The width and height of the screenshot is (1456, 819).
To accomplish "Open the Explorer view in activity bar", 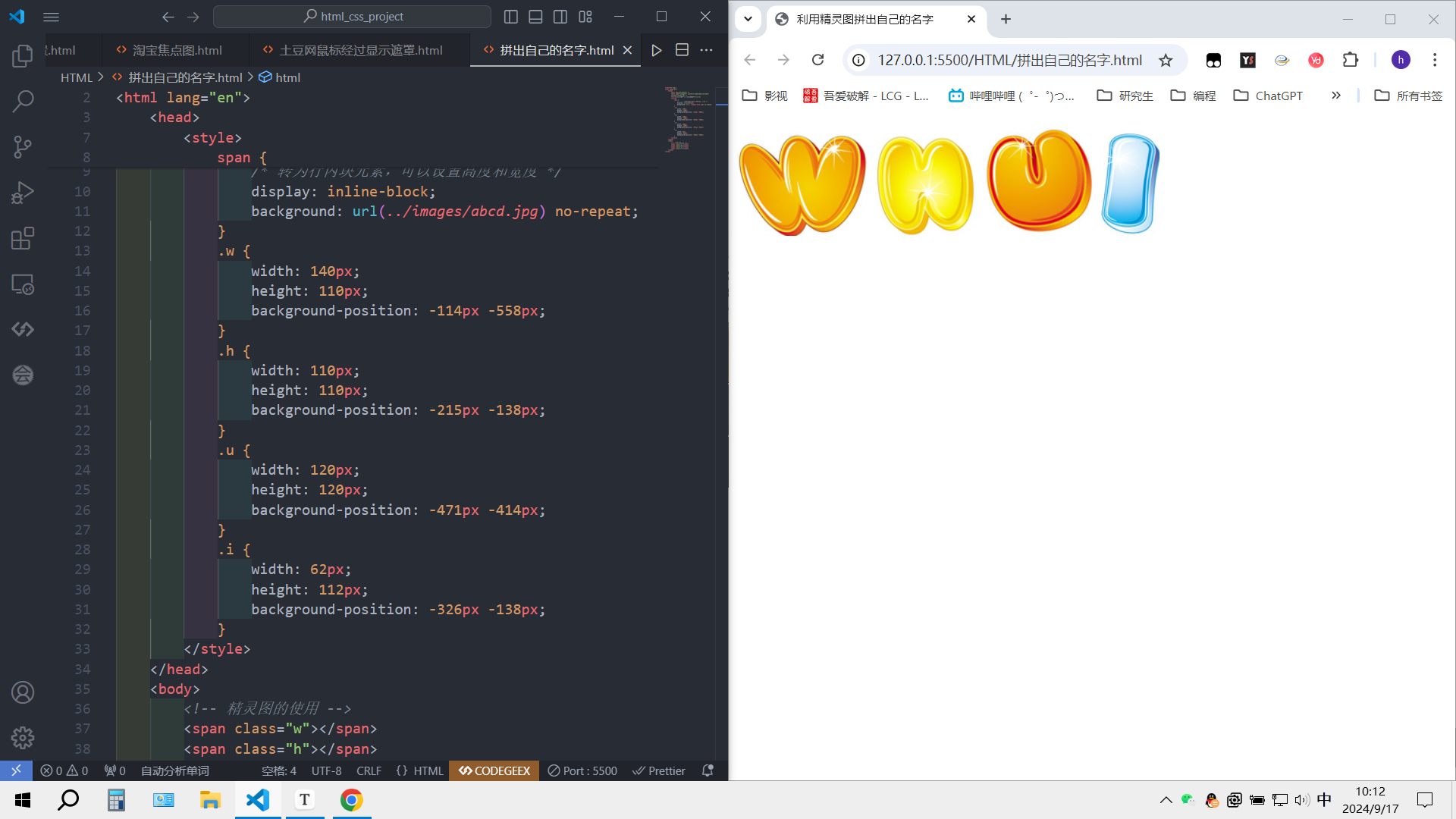I will point(23,55).
